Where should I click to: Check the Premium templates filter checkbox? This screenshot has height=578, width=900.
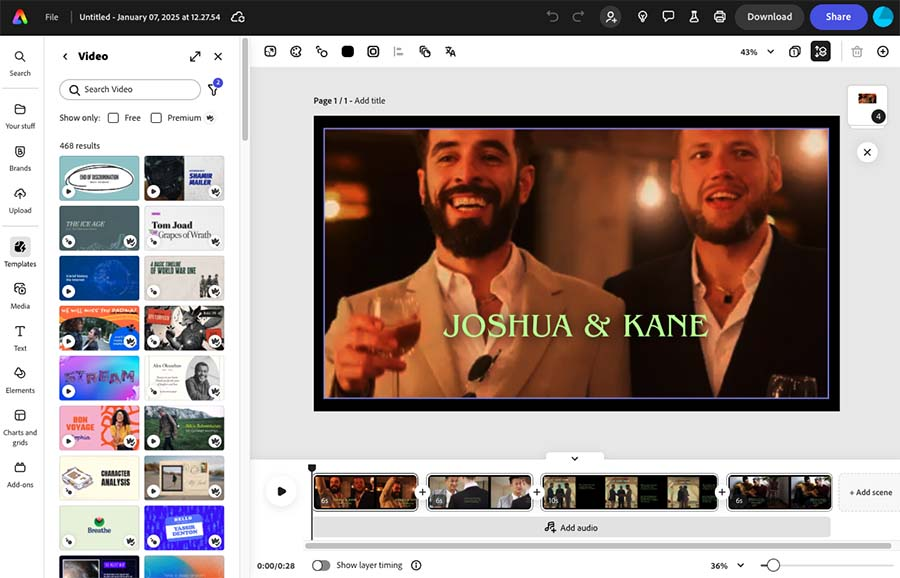coord(156,117)
